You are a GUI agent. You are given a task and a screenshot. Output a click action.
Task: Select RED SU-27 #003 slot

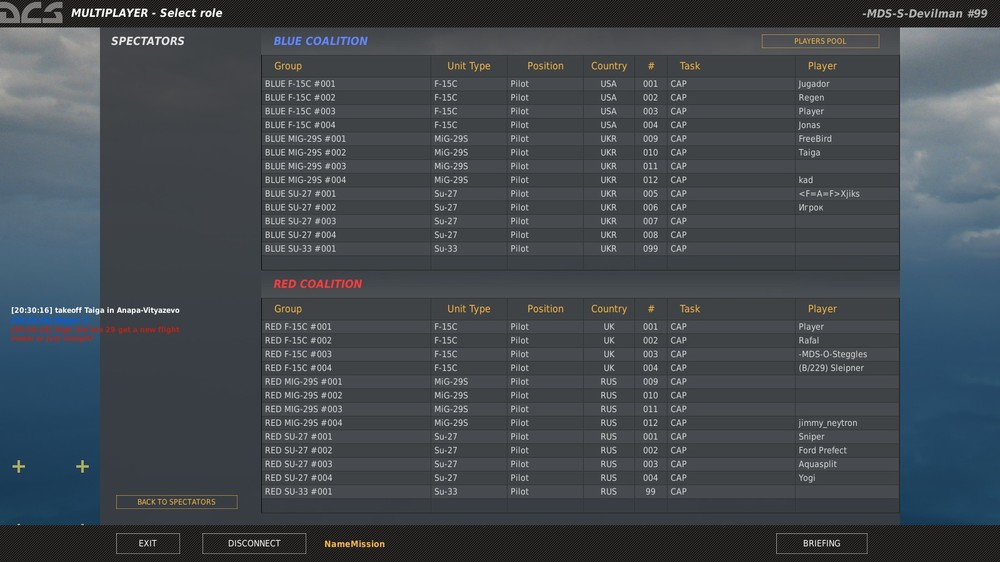pos(580,464)
